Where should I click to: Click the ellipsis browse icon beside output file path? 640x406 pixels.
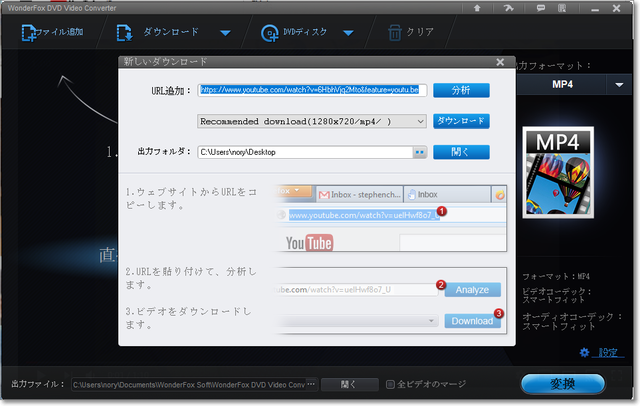point(311,384)
